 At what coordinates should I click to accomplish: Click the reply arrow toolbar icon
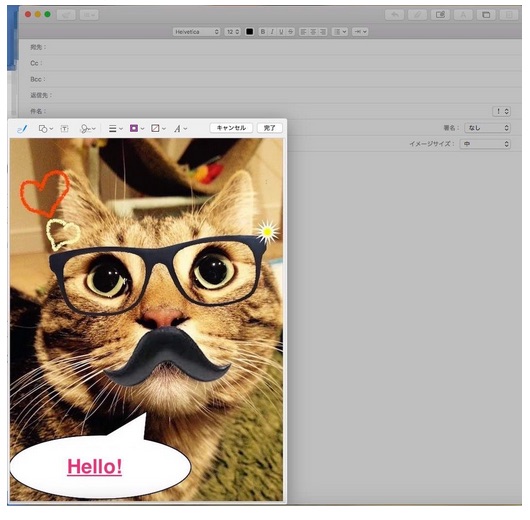[x=394, y=15]
